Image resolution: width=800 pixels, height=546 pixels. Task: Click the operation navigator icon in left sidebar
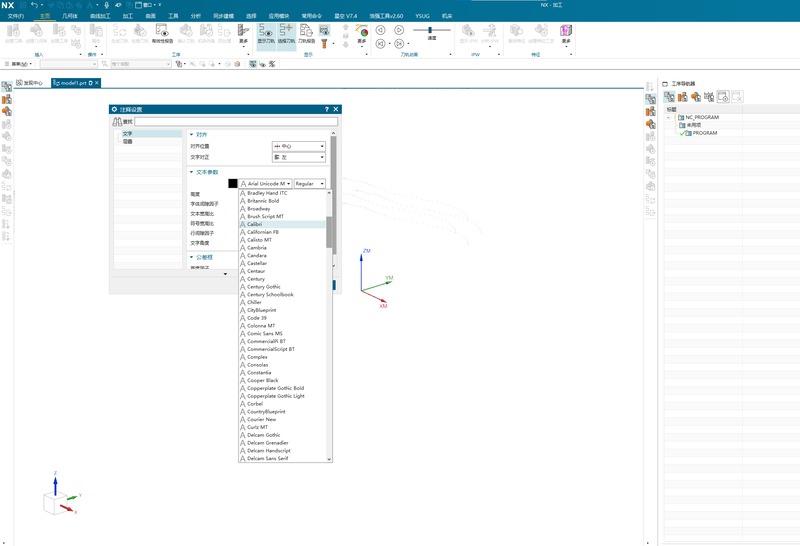click(7, 87)
